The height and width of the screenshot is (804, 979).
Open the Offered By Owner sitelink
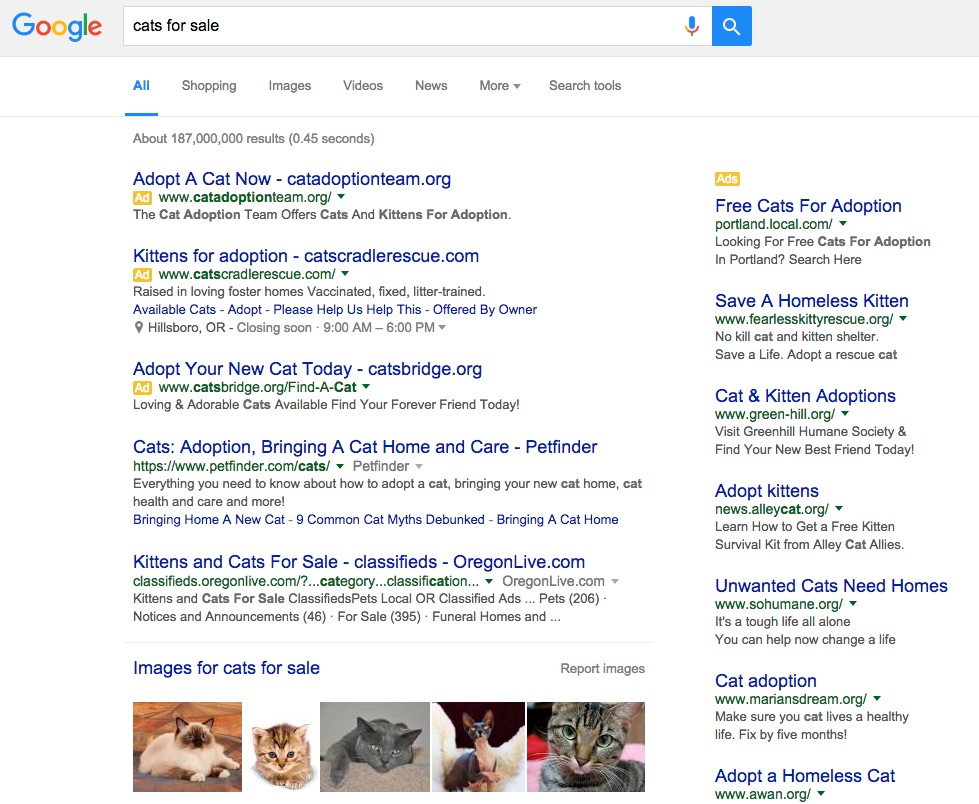pos(485,310)
